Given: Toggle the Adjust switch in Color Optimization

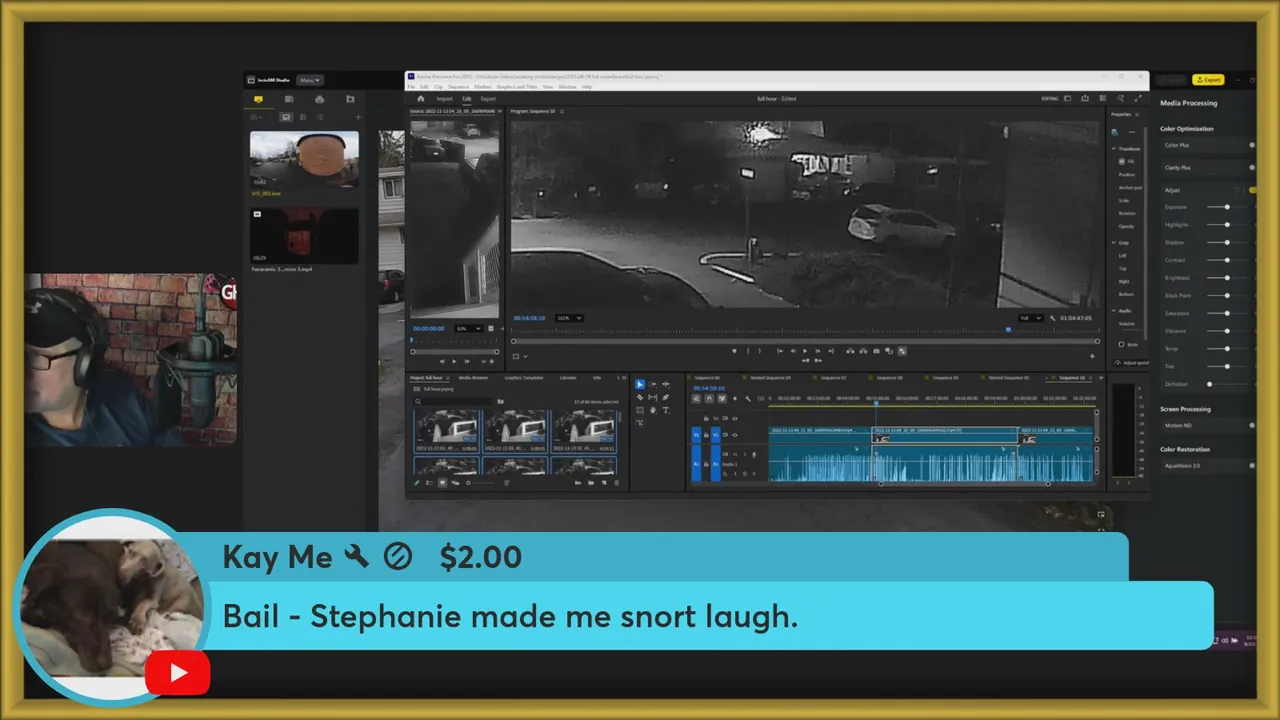Looking at the screenshot, I should [1253, 190].
